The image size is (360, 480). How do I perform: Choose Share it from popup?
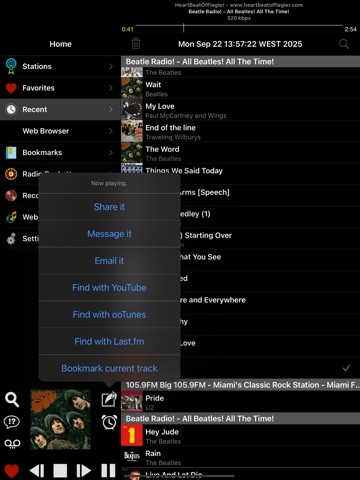pyautogui.click(x=109, y=207)
